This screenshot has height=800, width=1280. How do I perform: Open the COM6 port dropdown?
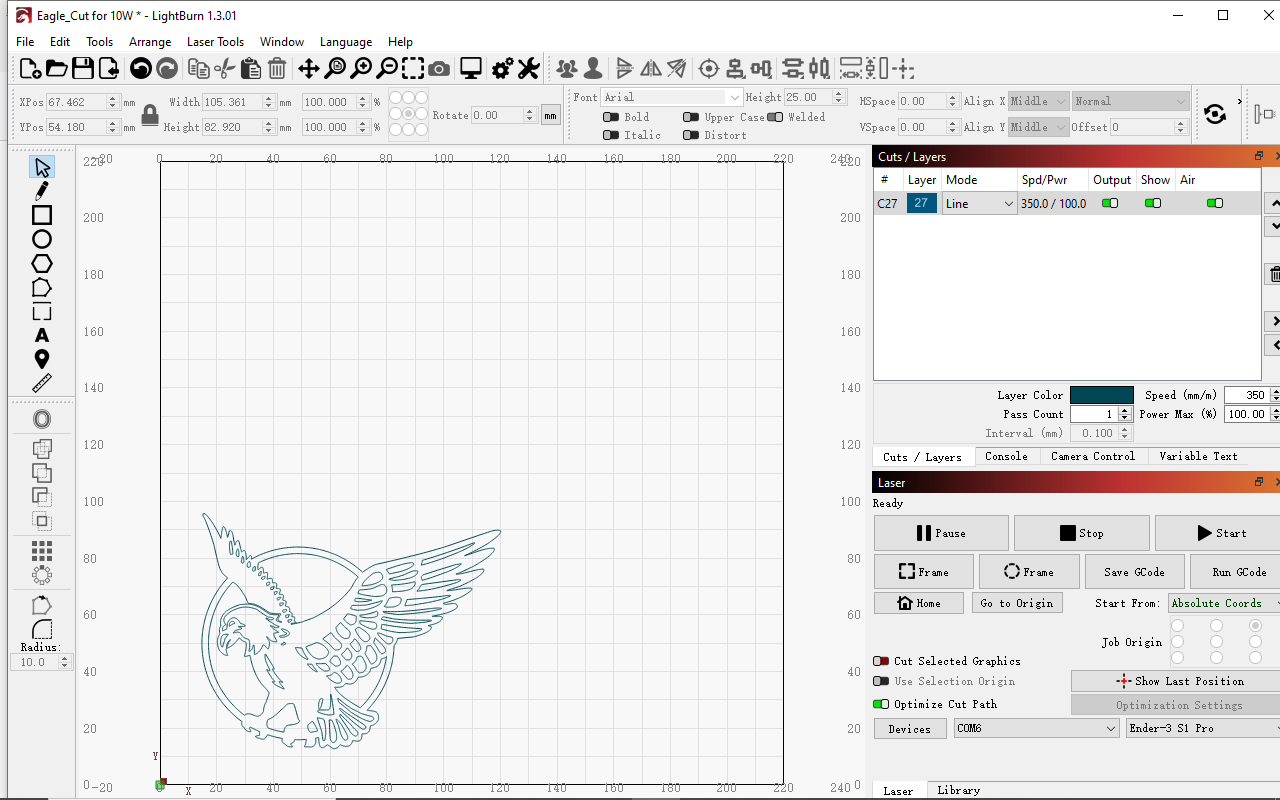(x=1036, y=728)
